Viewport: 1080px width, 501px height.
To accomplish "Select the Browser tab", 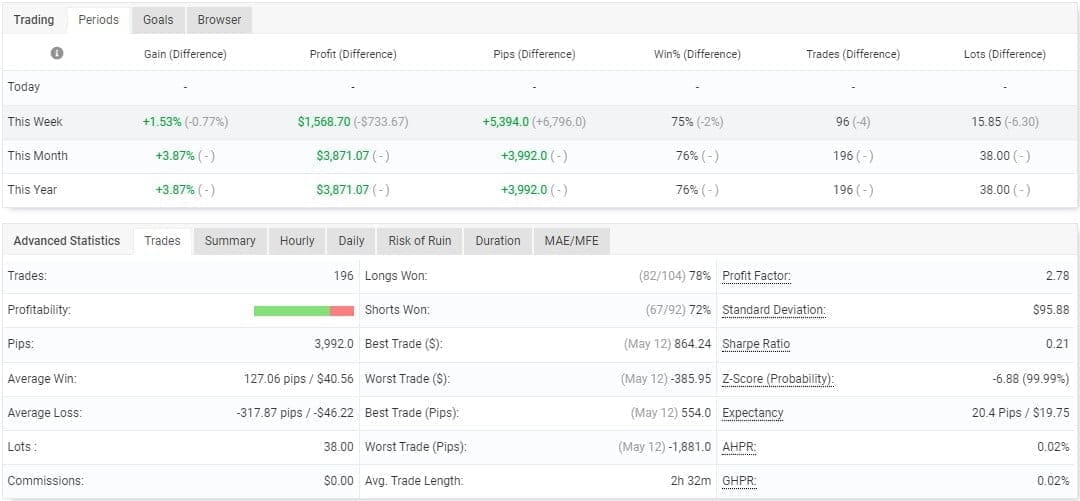I will tap(219, 20).
